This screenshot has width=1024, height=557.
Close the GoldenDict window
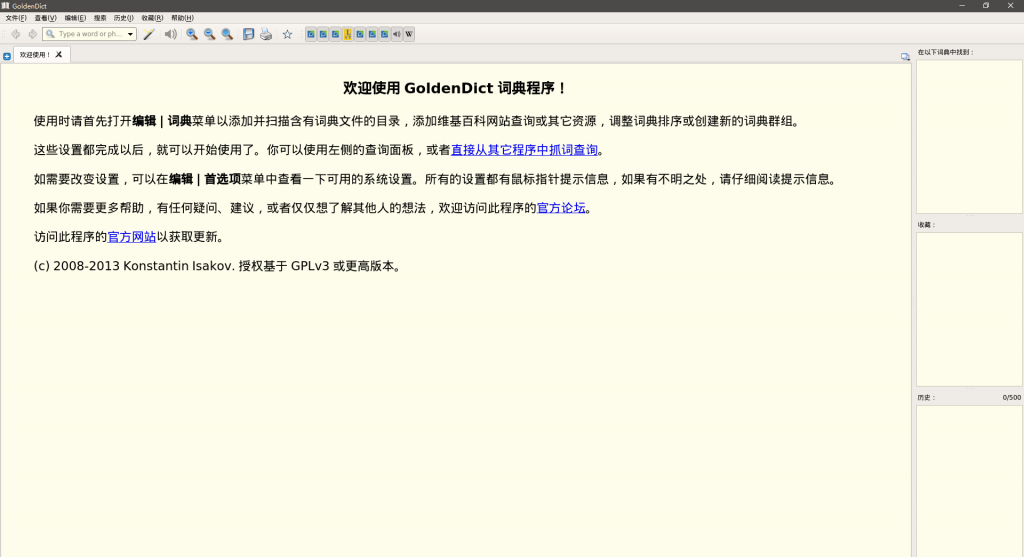point(1010,5)
